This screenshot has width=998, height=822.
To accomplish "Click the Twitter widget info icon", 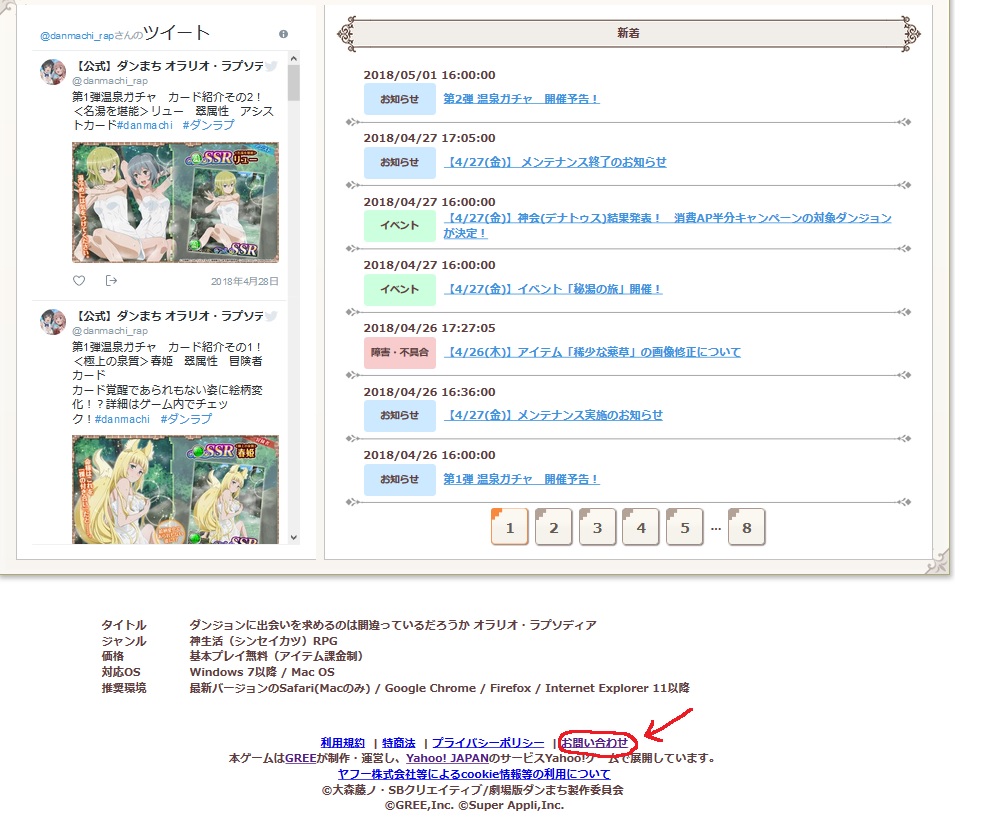I will point(283,34).
